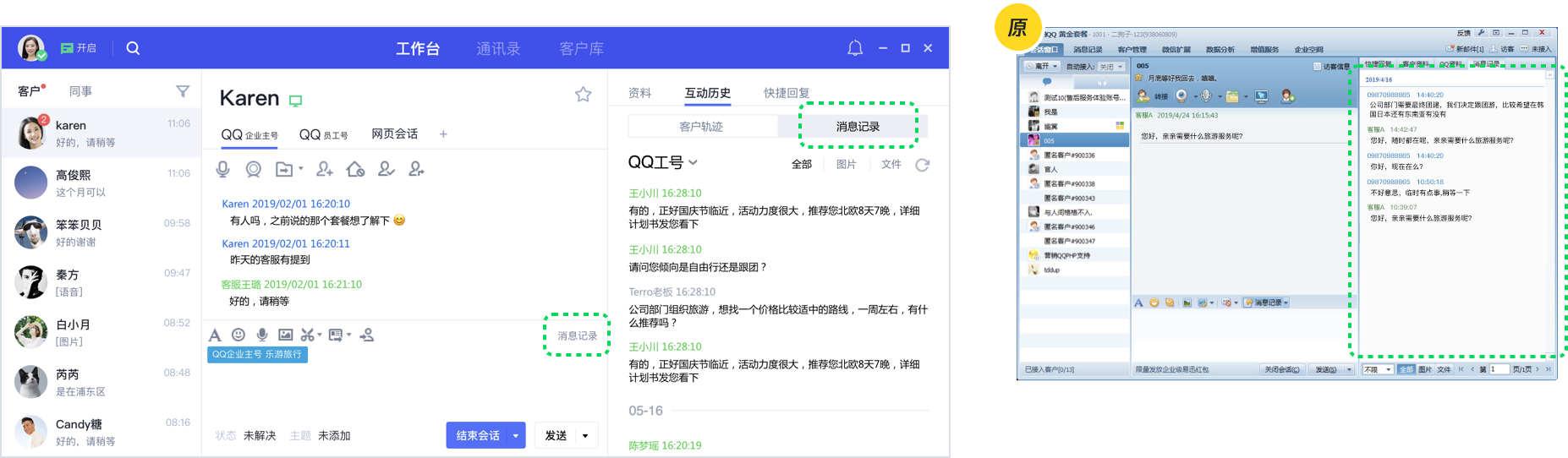Filter history by 图片
1568x458 pixels.
[x=846, y=164]
